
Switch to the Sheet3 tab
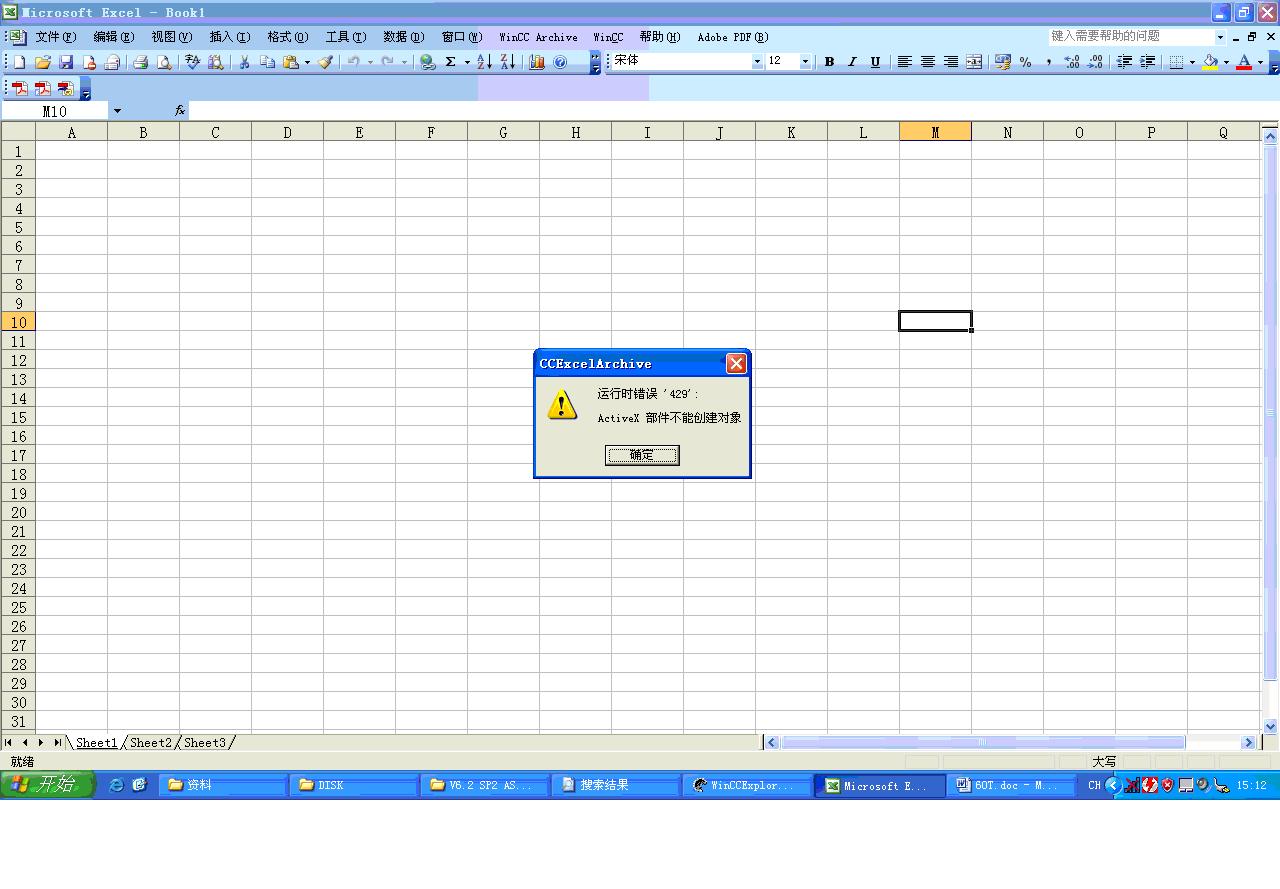pos(205,743)
